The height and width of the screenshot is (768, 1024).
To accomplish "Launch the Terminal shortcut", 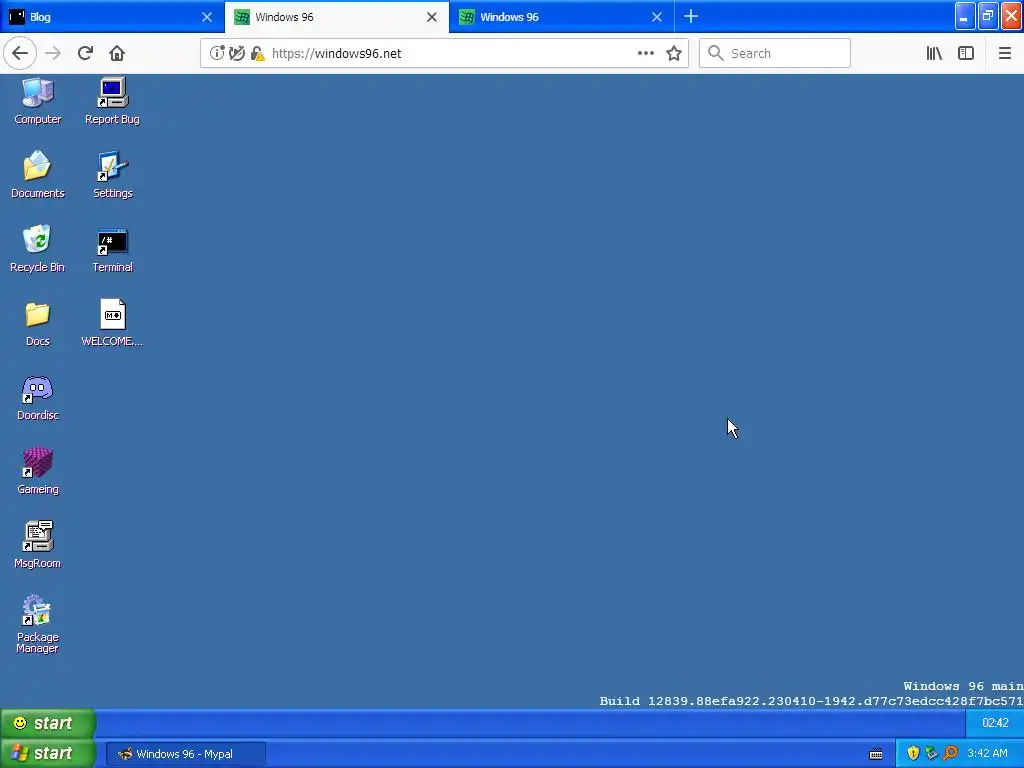I will click(112, 248).
